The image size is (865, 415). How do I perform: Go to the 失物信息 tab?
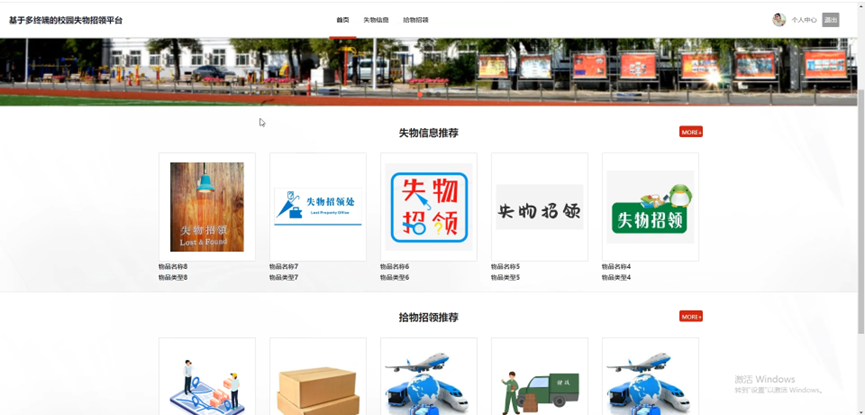click(x=376, y=20)
